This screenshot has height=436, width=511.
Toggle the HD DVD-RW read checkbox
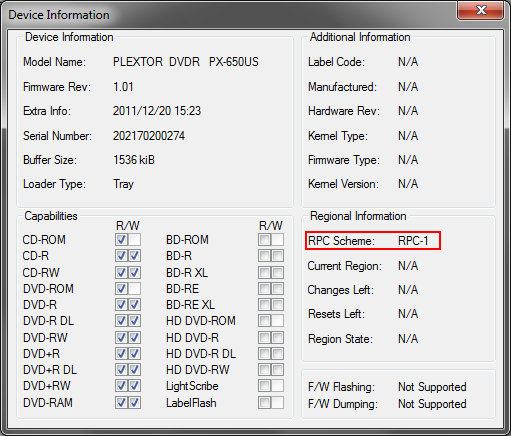pyautogui.click(x=264, y=369)
